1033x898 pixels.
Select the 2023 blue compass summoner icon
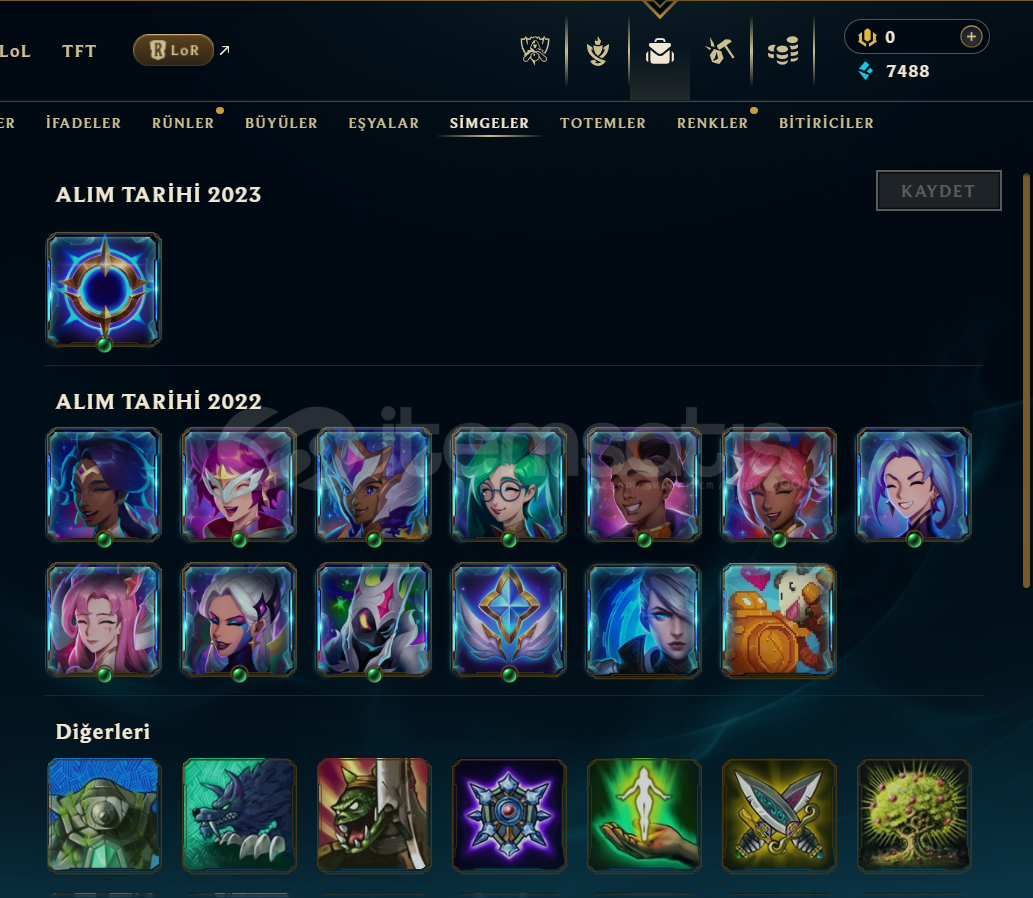point(104,290)
